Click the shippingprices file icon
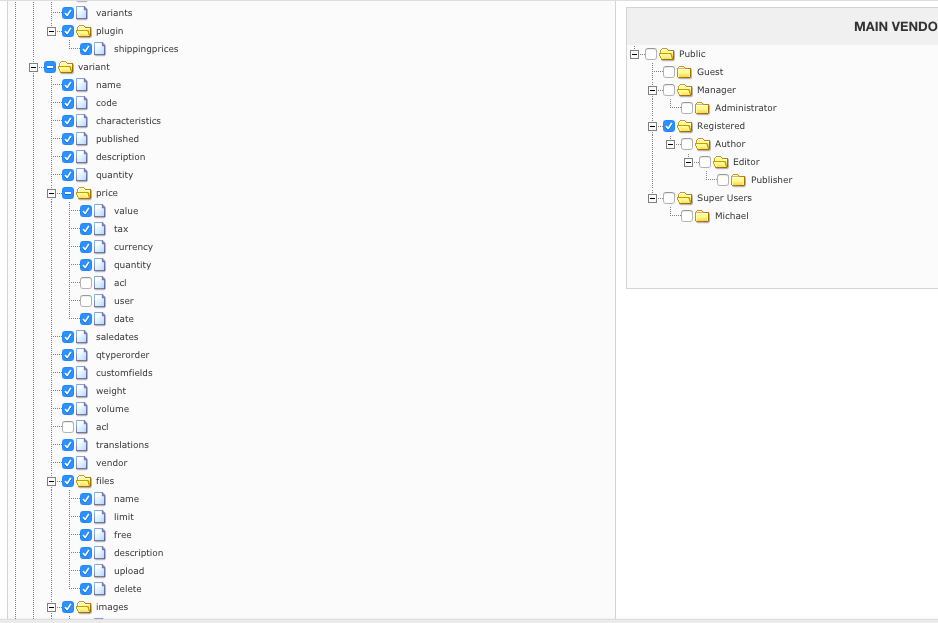The height and width of the screenshot is (623, 938). click(102, 49)
